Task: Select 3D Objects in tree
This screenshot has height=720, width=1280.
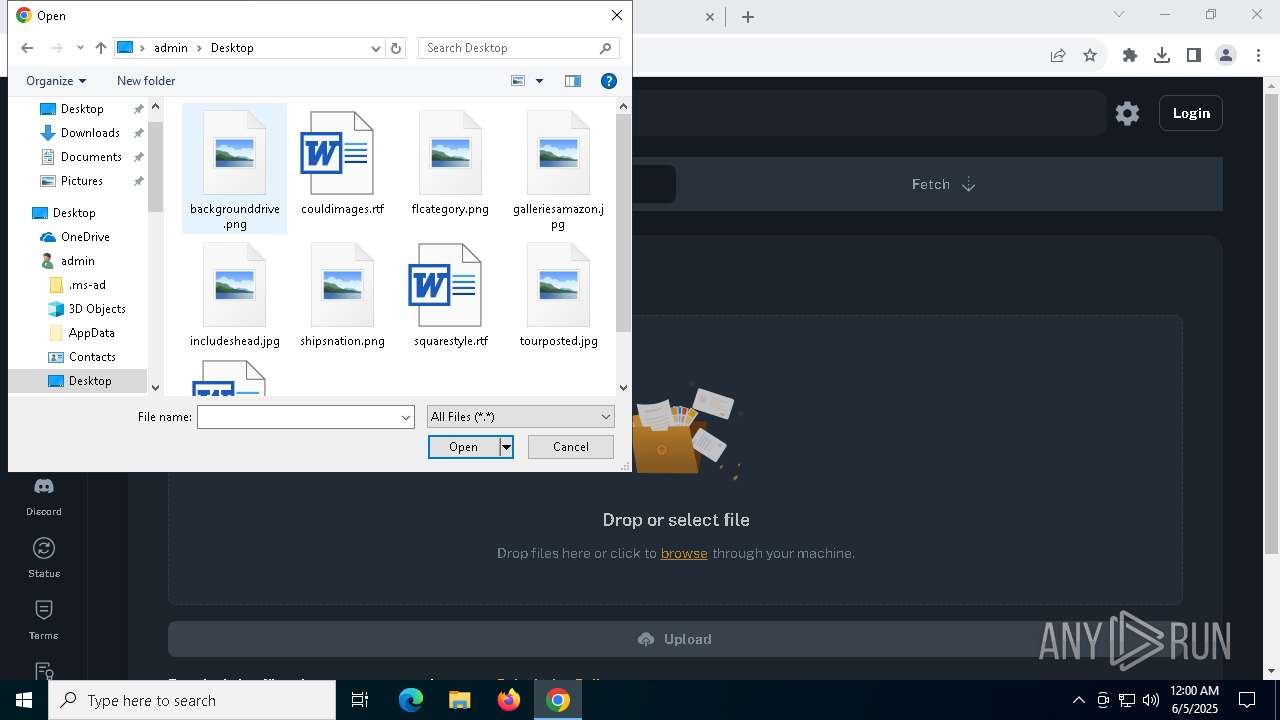Action: point(97,309)
